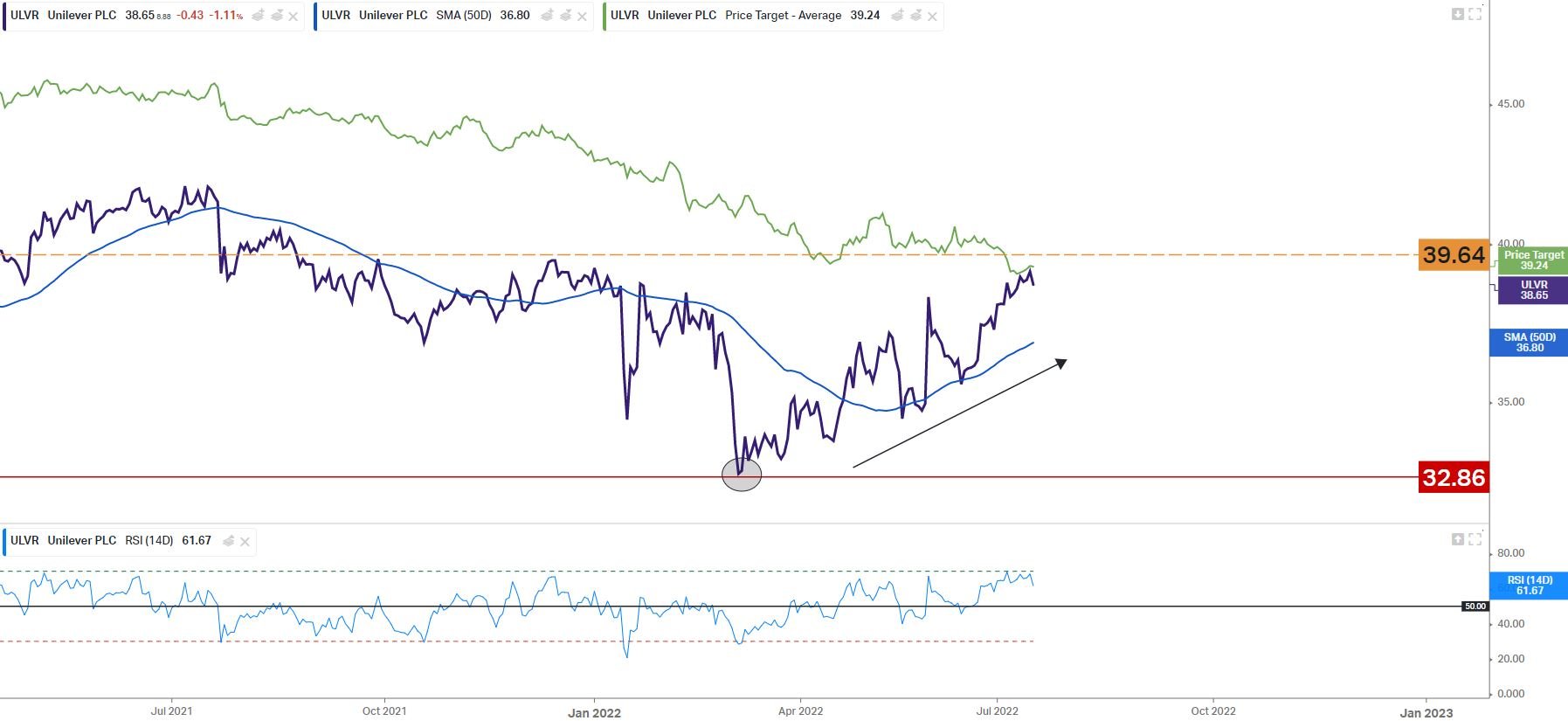Click the blue color bar of SMA (50D) legend

point(315,16)
